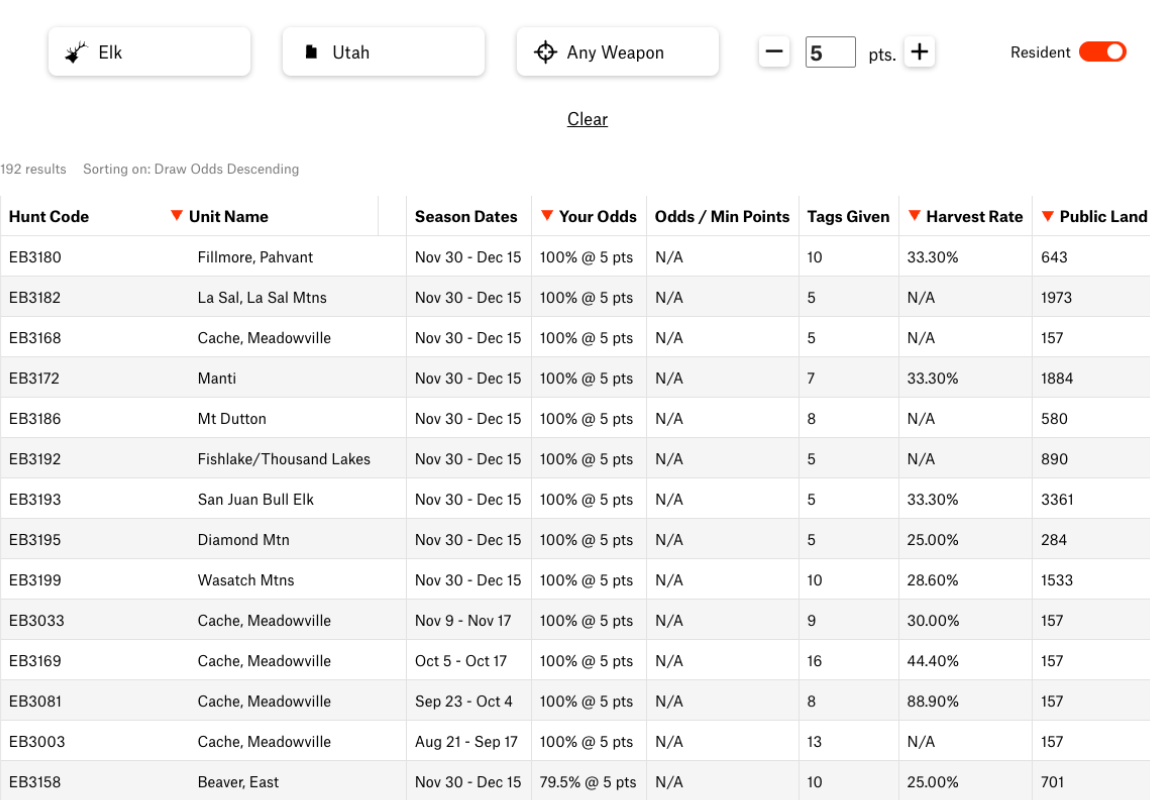The image size is (1150, 800).
Task: Disable the Resident toggle
Action: pyautogui.click(x=1102, y=52)
